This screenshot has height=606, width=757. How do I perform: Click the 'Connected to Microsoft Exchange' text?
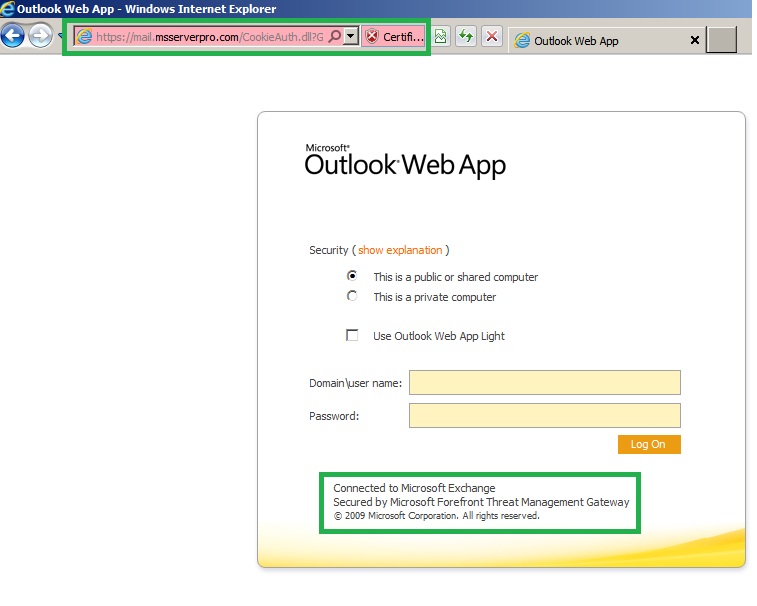click(x=414, y=488)
